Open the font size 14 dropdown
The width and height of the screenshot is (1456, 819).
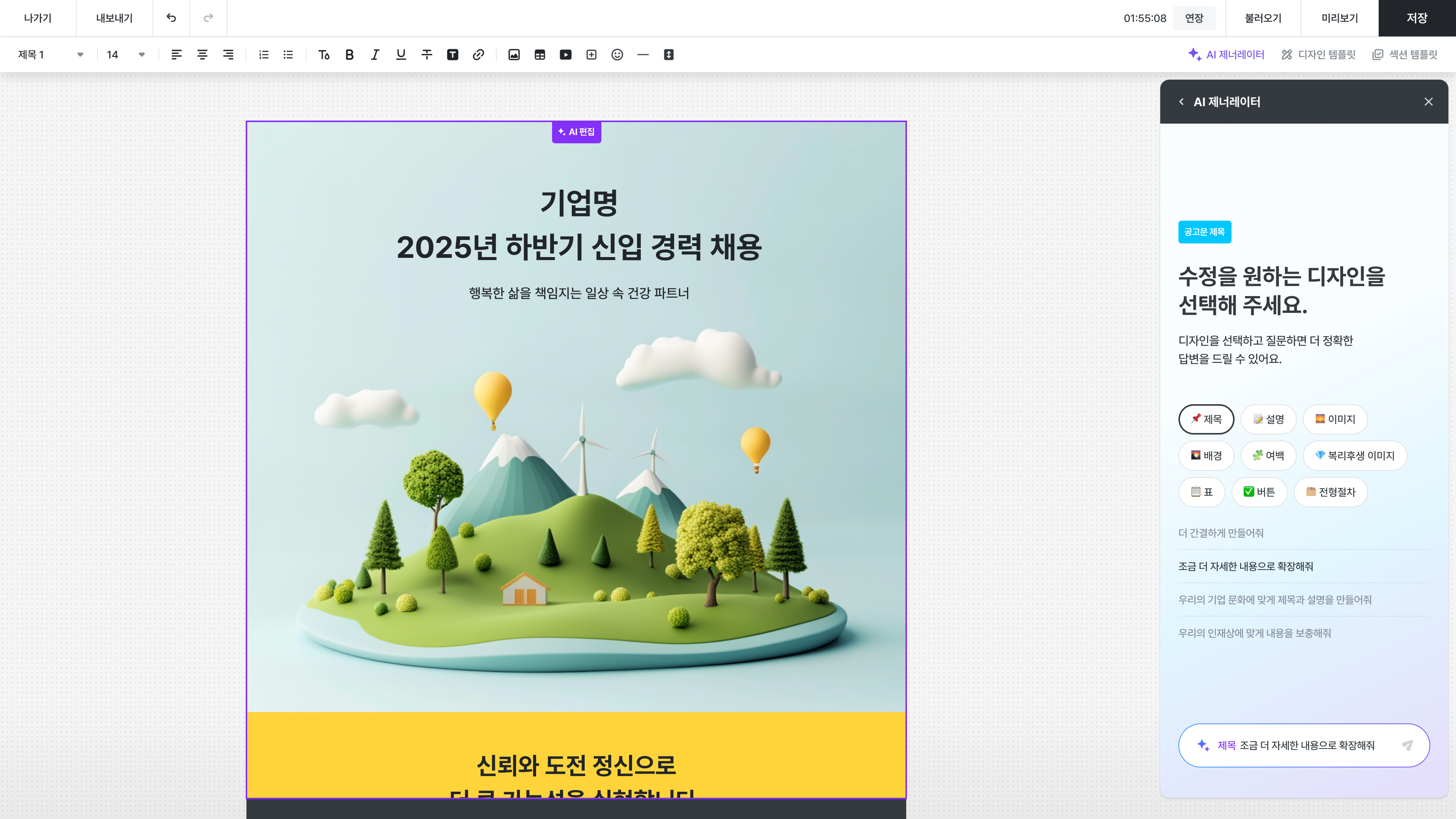tap(126, 54)
